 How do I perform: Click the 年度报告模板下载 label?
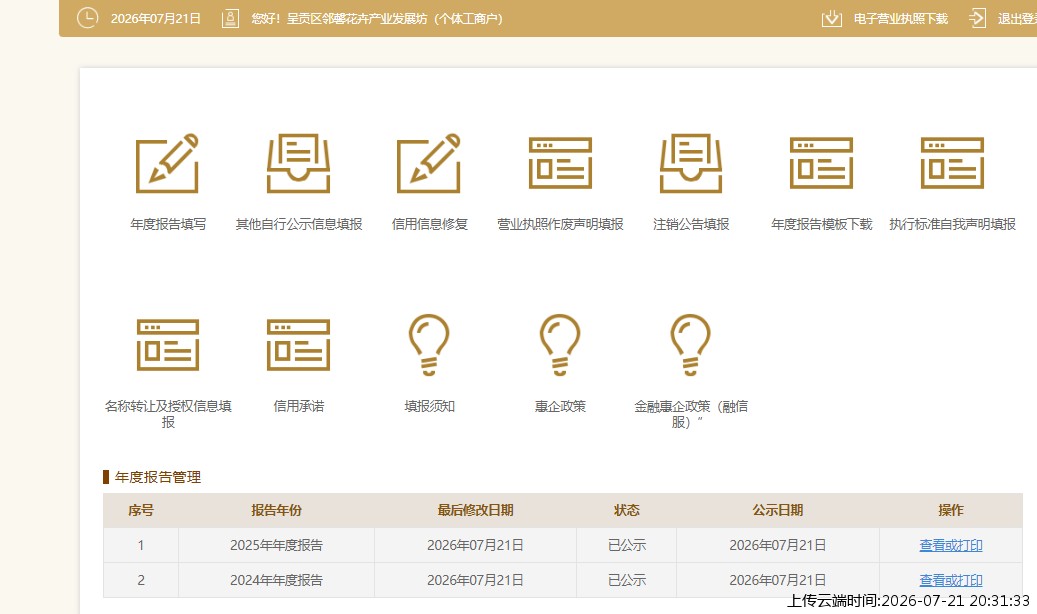[x=821, y=224]
